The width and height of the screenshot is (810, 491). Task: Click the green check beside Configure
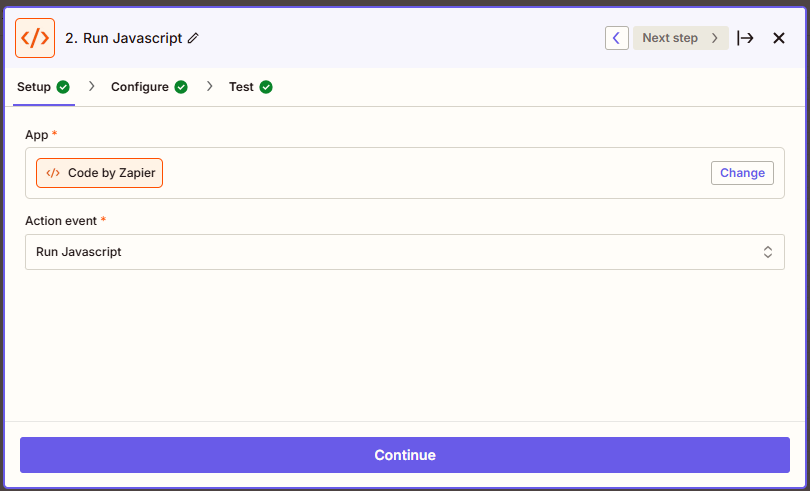(181, 87)
